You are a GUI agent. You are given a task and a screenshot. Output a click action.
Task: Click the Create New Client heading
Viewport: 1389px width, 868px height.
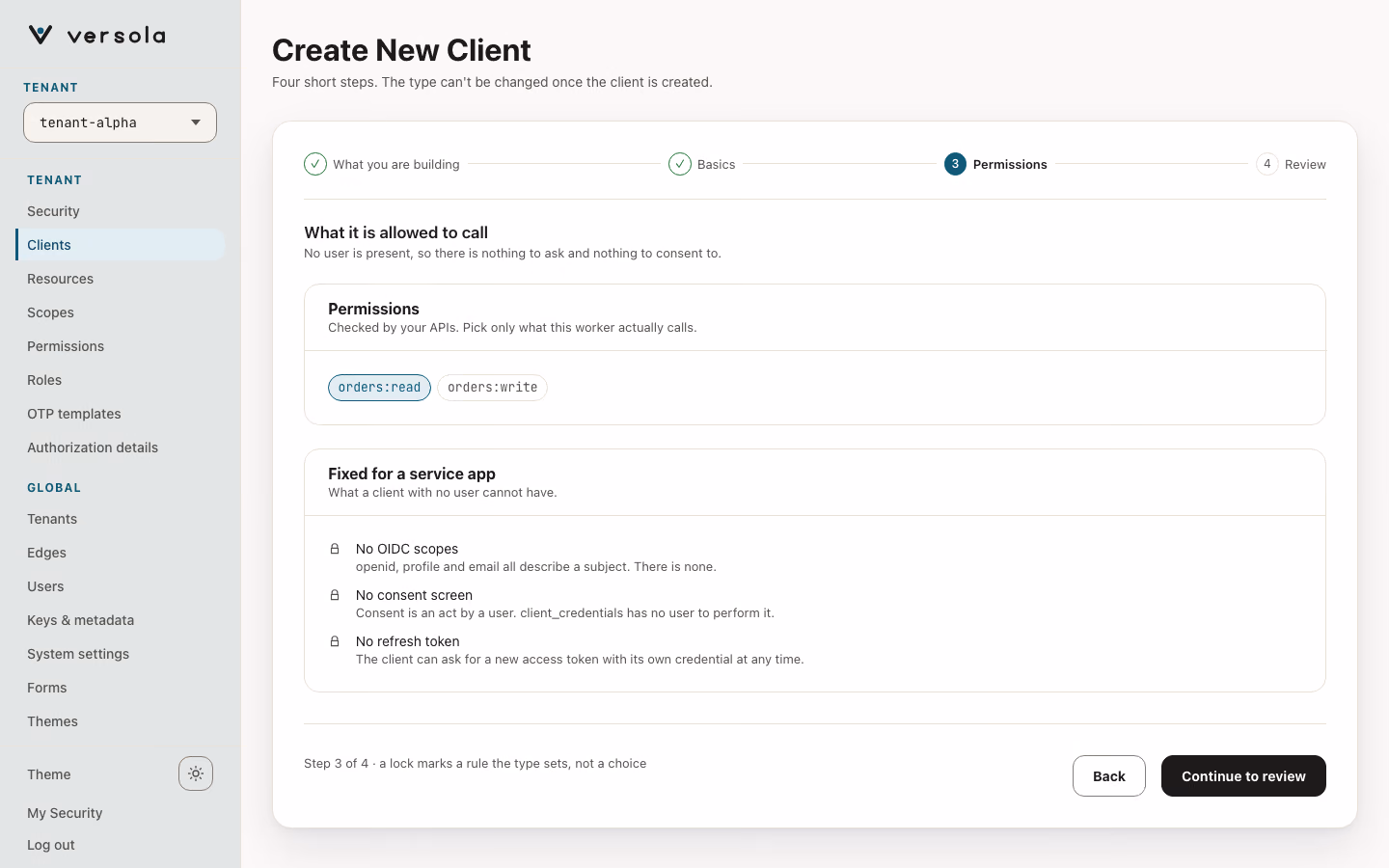(x=401, y=50)
